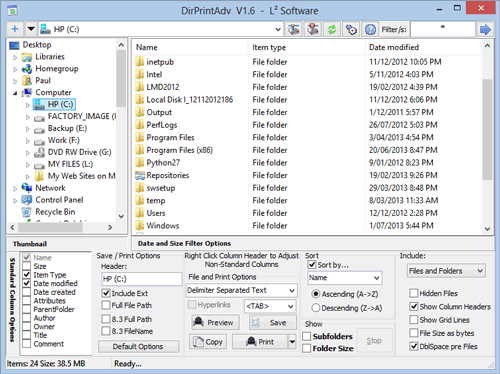Open help with the blue question mark icon
This screenshot has width=500, height=374.
point(370,29)
